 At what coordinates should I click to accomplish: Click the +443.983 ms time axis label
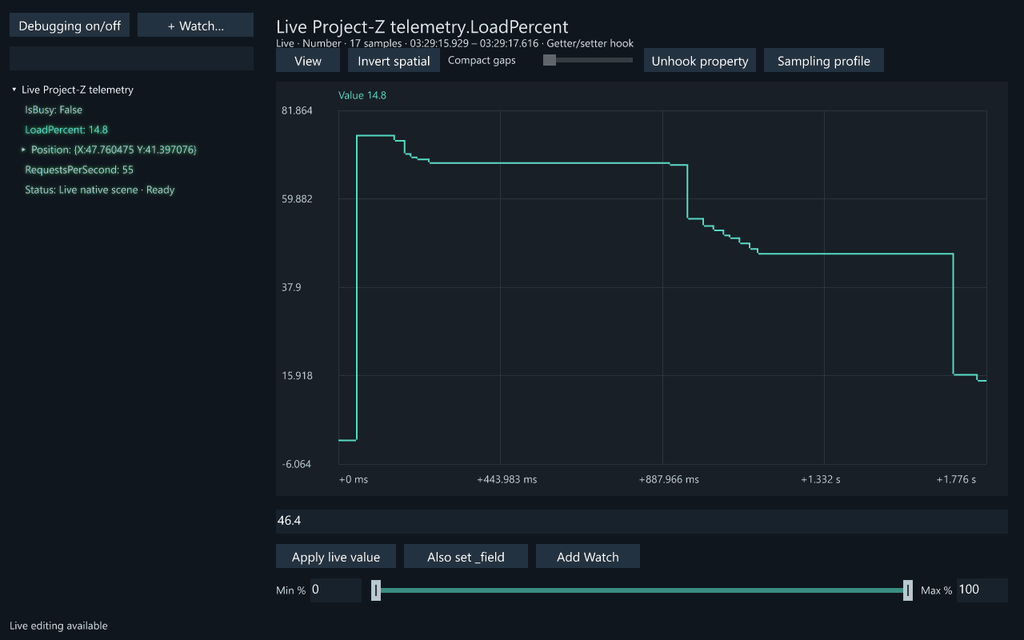tap(507, 479)
